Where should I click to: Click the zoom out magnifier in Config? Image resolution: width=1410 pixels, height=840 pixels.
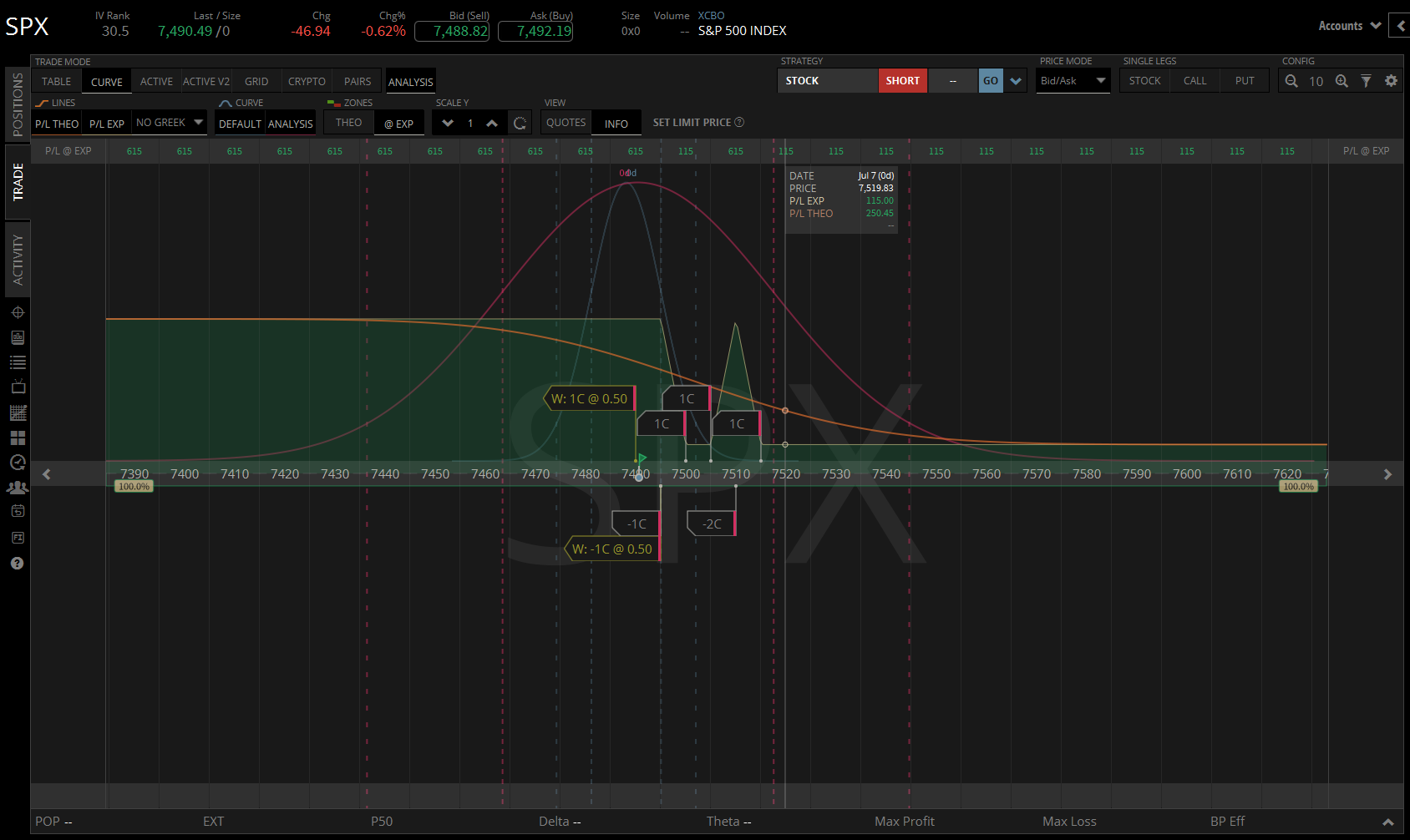[1291, 81]
